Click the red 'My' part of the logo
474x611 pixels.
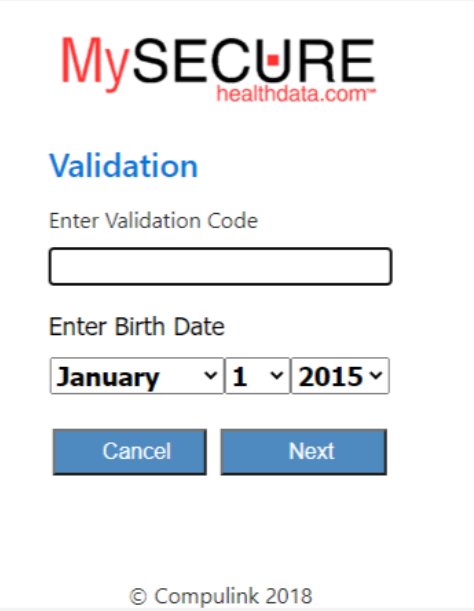95,64
